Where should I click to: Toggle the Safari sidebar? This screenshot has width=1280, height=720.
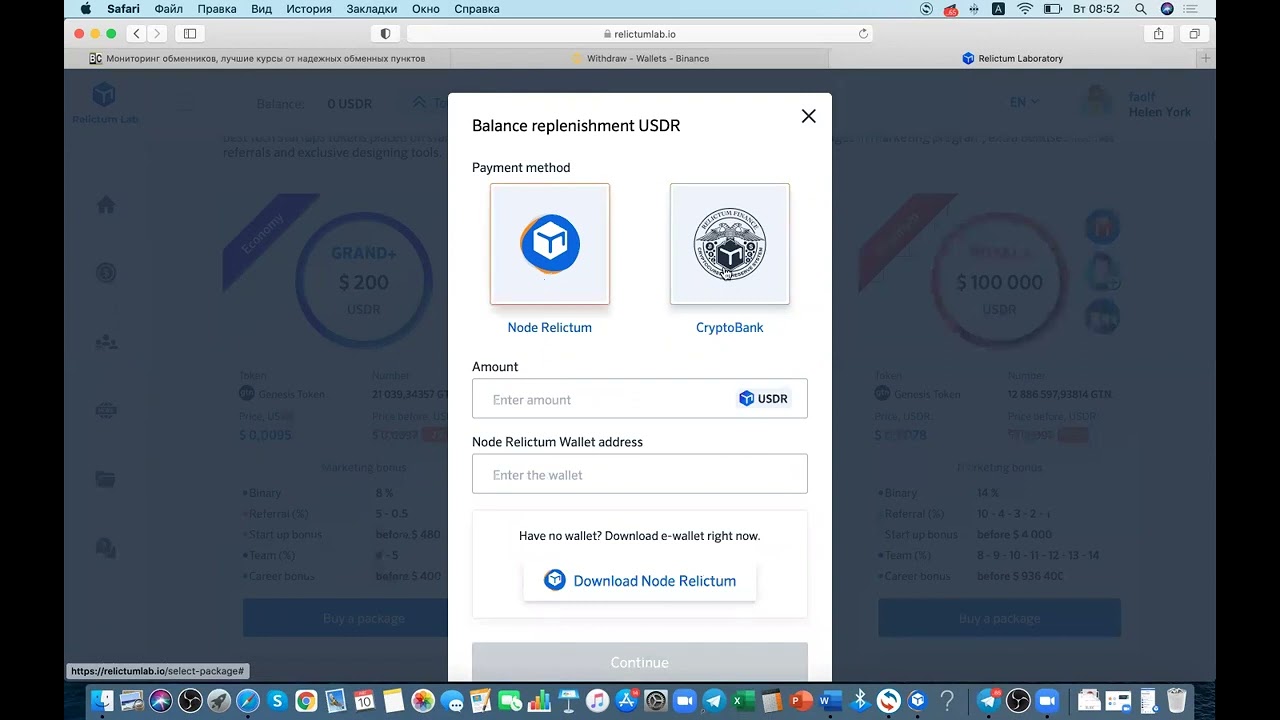click(x=190, y=33)
